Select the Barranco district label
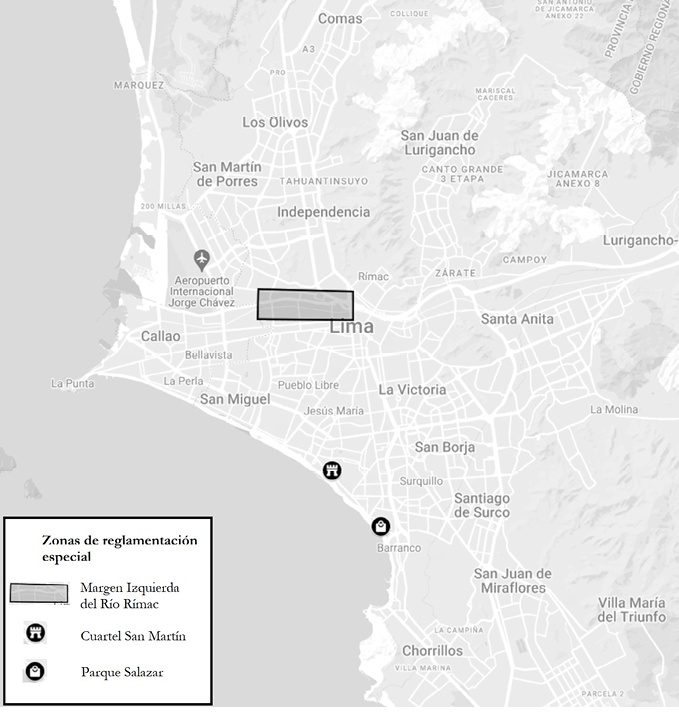 tap(399, 548)
